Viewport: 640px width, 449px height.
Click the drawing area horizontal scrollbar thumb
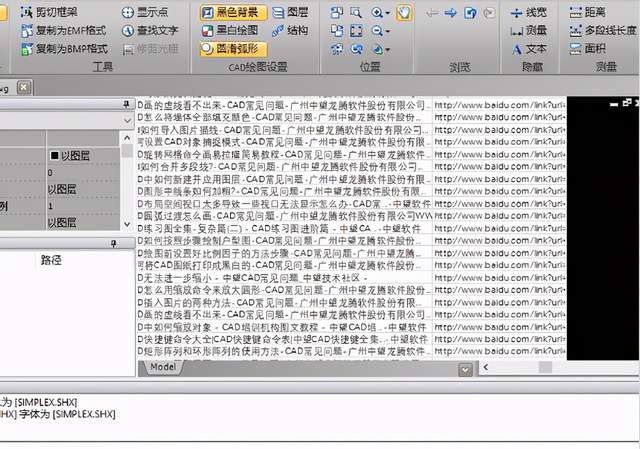pyautogui.click(x=545, y=367)
